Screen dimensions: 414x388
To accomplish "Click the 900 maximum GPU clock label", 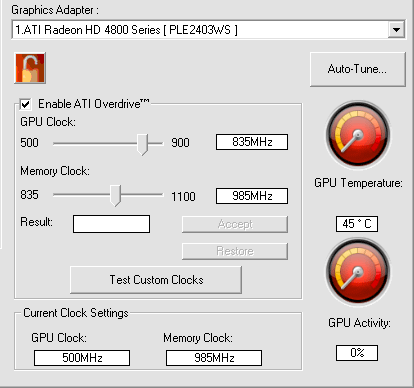I will [180, 143].
